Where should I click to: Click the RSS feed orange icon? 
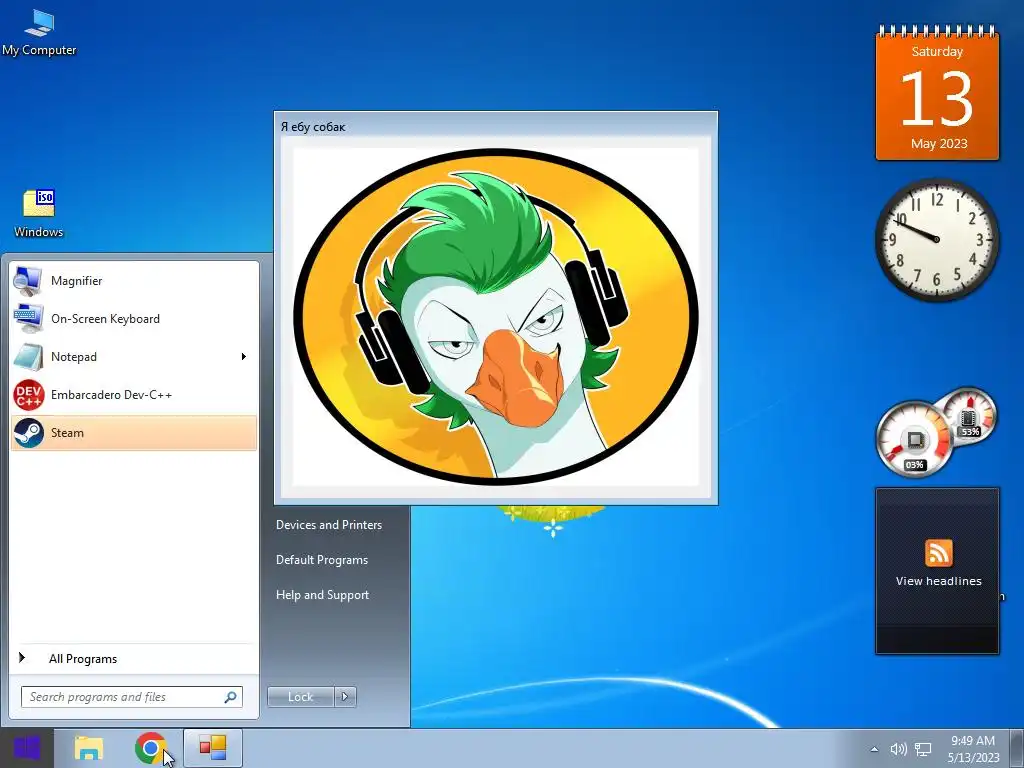pyautogui.click(x=938, y=553)
